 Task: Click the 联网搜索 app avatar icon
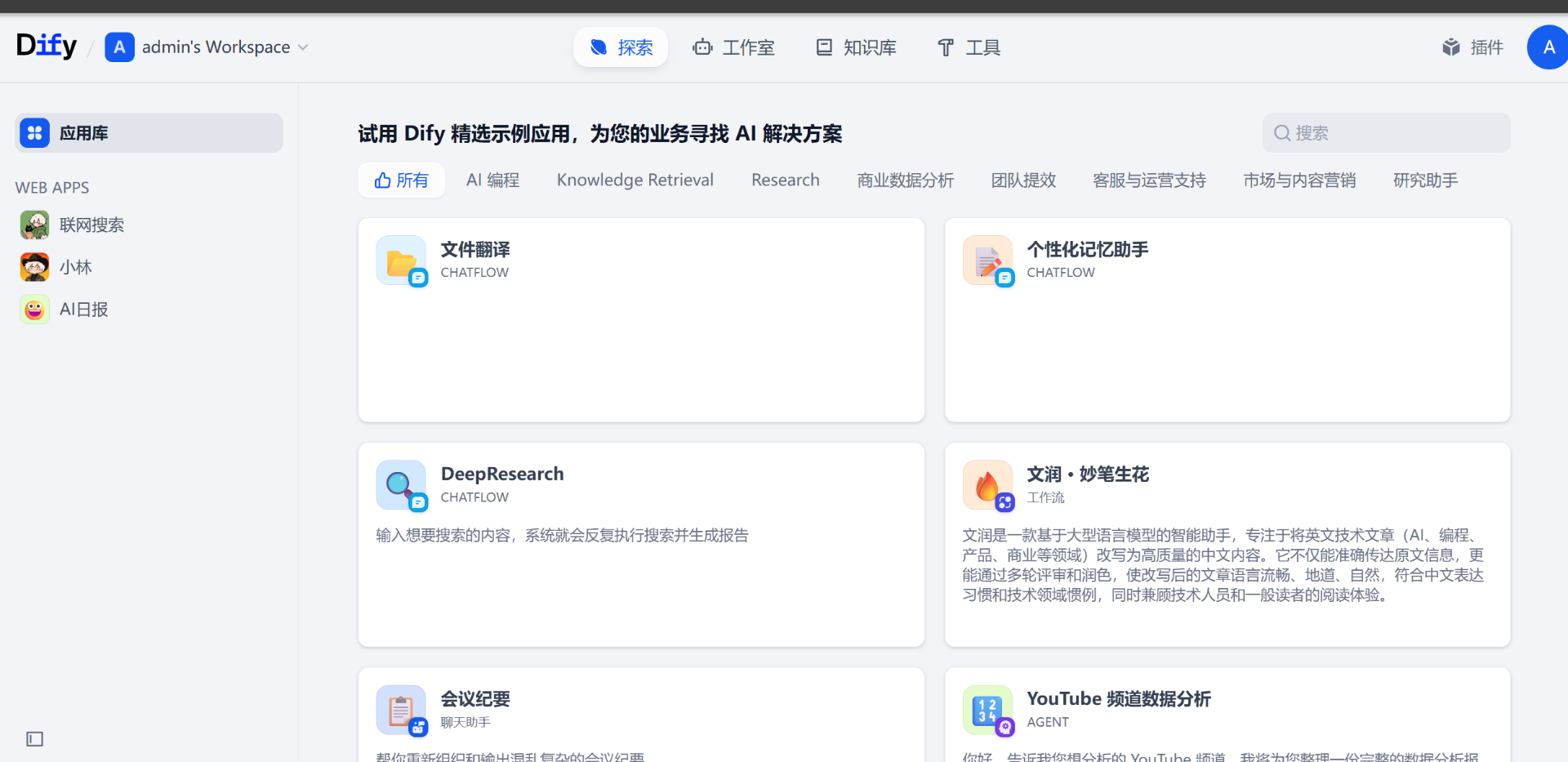[x=34, y=225]
